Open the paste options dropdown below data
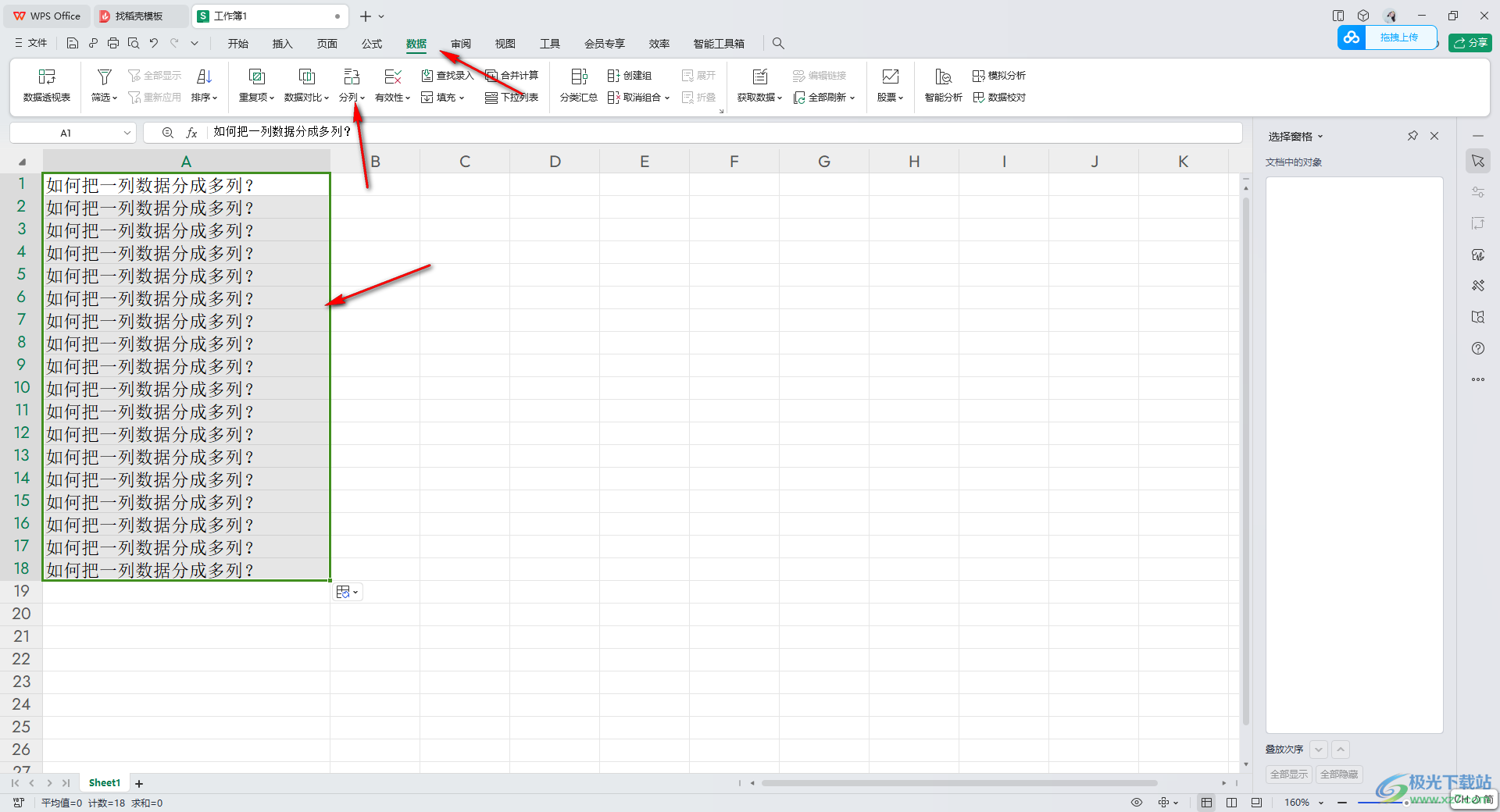The image size is (1500, 812). tap(348, 592)
